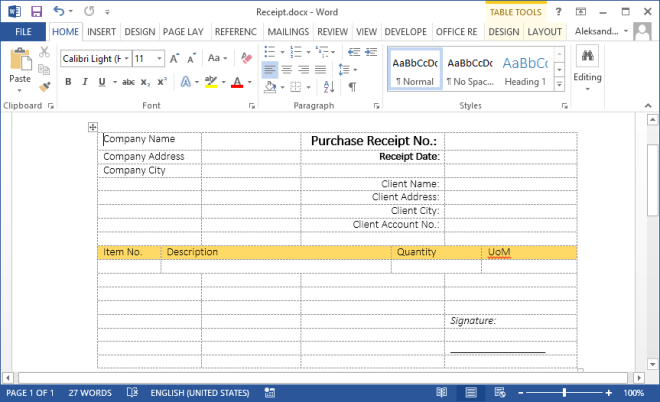Screen dimensions: 660x402
Task: Open the Editing find group
Action: [587, 69]
